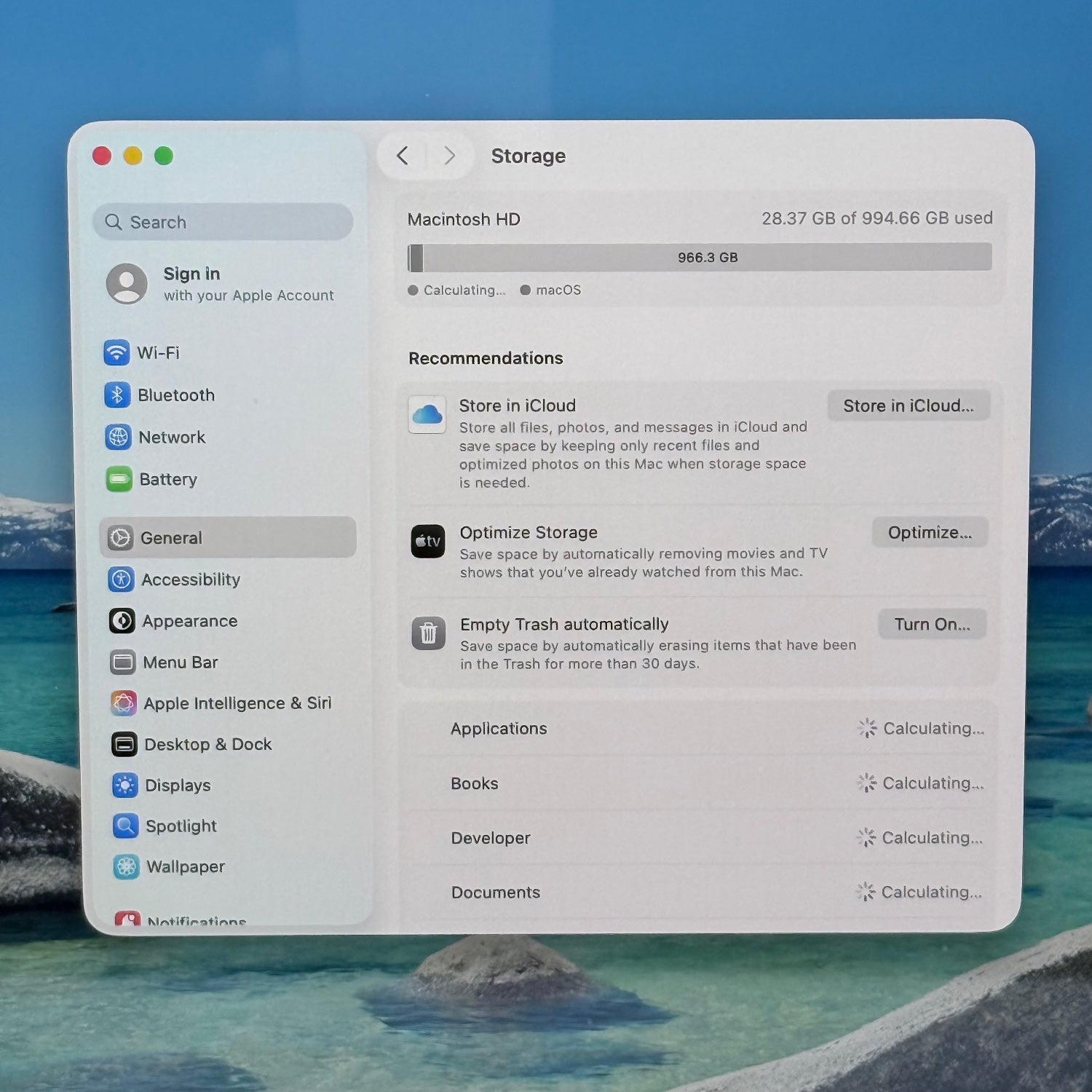Image resolution: width=1092 pixels, height=1092 pixels.
Task: Open Wallpaper settings in sidebar
Action: tap(185, 867)
